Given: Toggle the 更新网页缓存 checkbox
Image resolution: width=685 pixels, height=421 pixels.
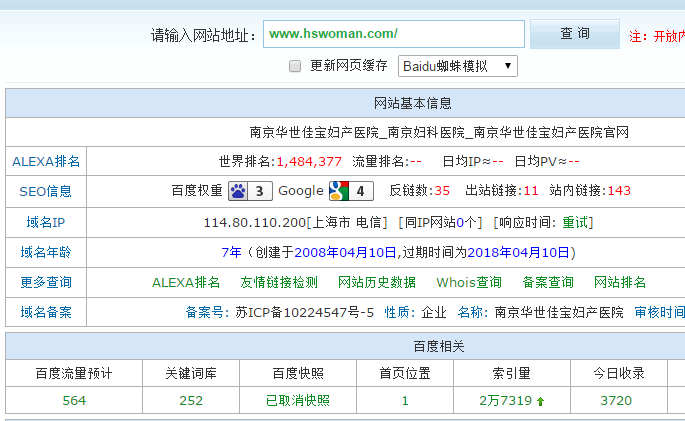Looking at the screenshot, I should point(295,66).
